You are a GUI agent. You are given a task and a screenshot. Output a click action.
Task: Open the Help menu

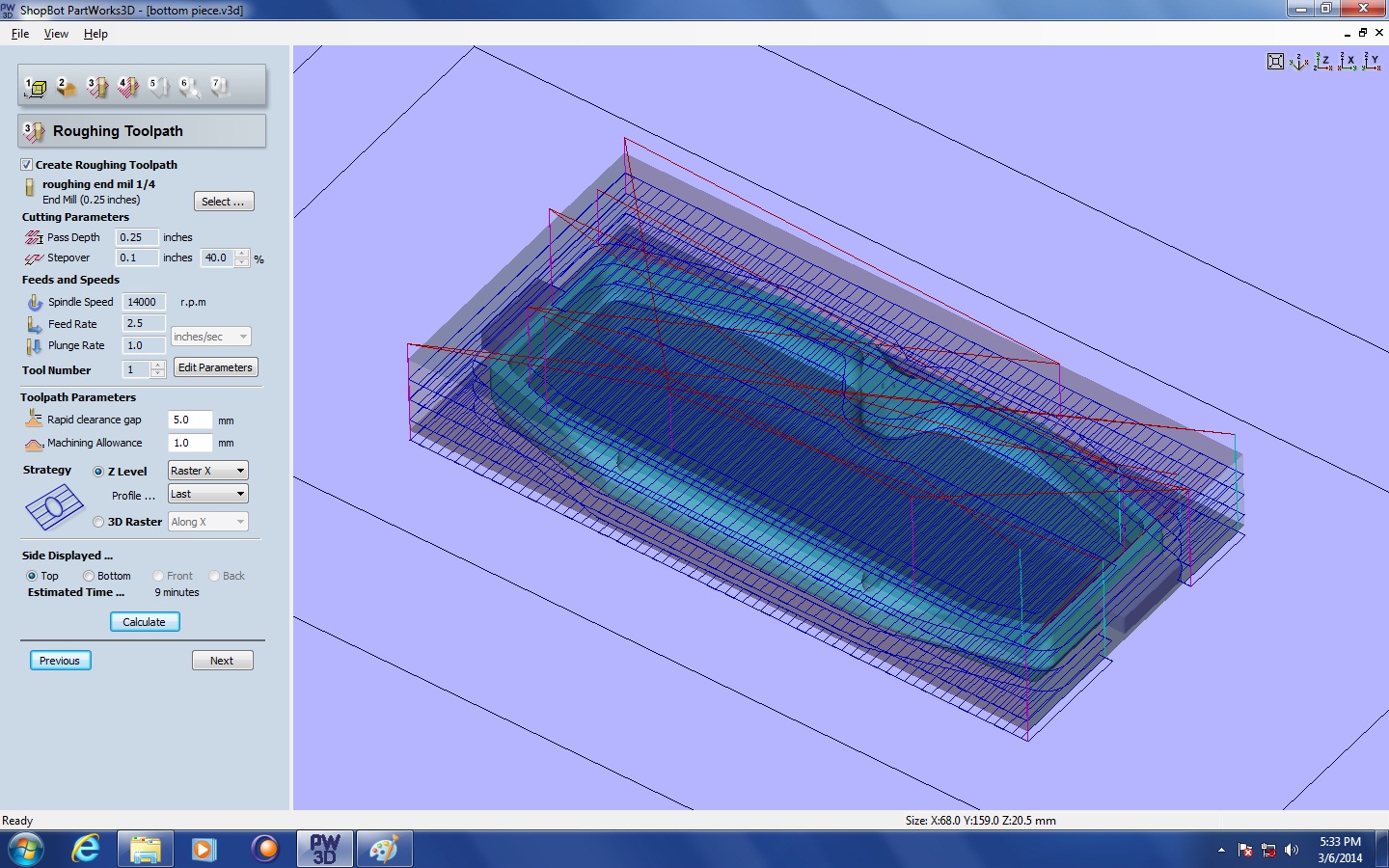95,34
